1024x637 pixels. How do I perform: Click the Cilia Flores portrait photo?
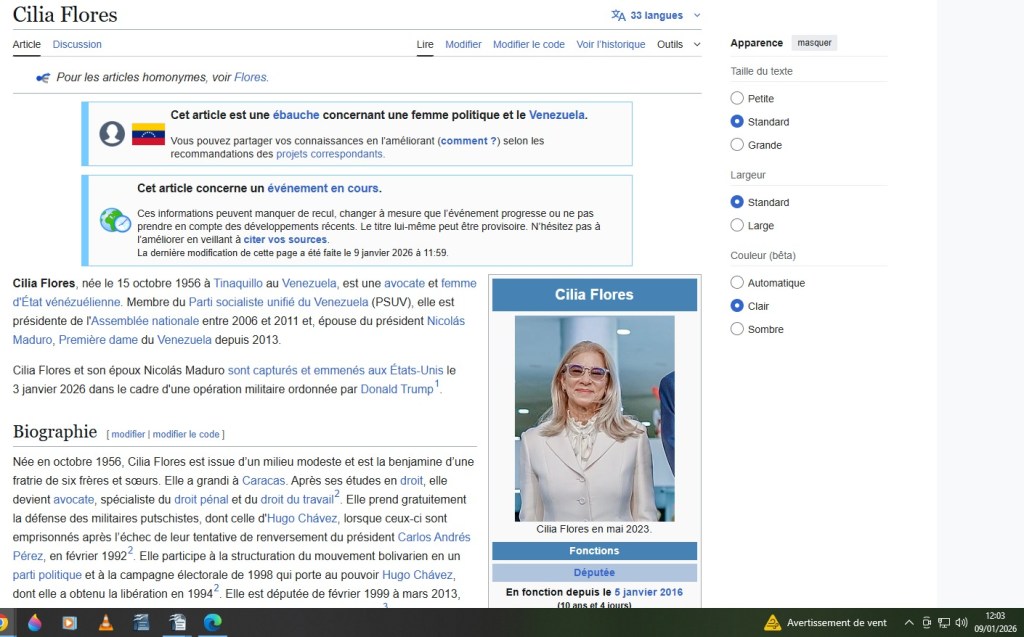coord(594,418)
